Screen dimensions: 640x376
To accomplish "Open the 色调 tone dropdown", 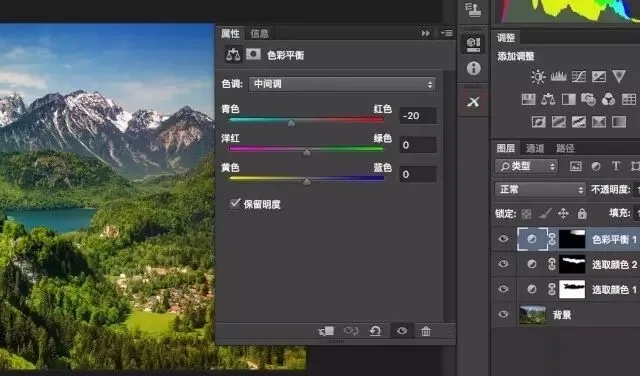I will pos(342,84).
